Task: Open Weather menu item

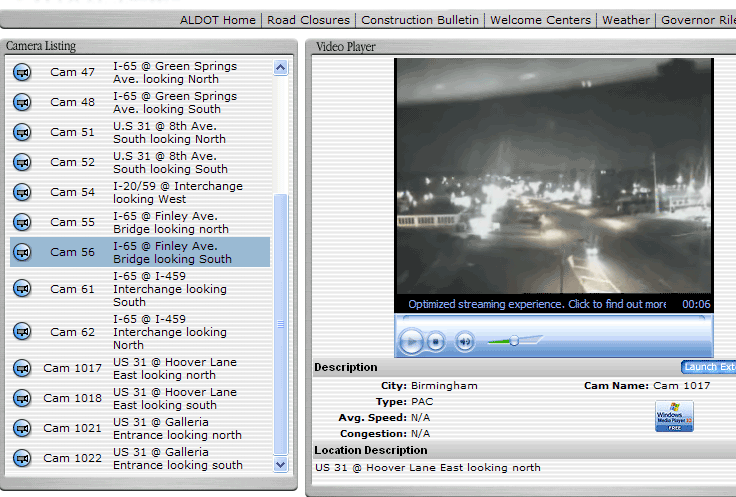Action: point(626,20)
